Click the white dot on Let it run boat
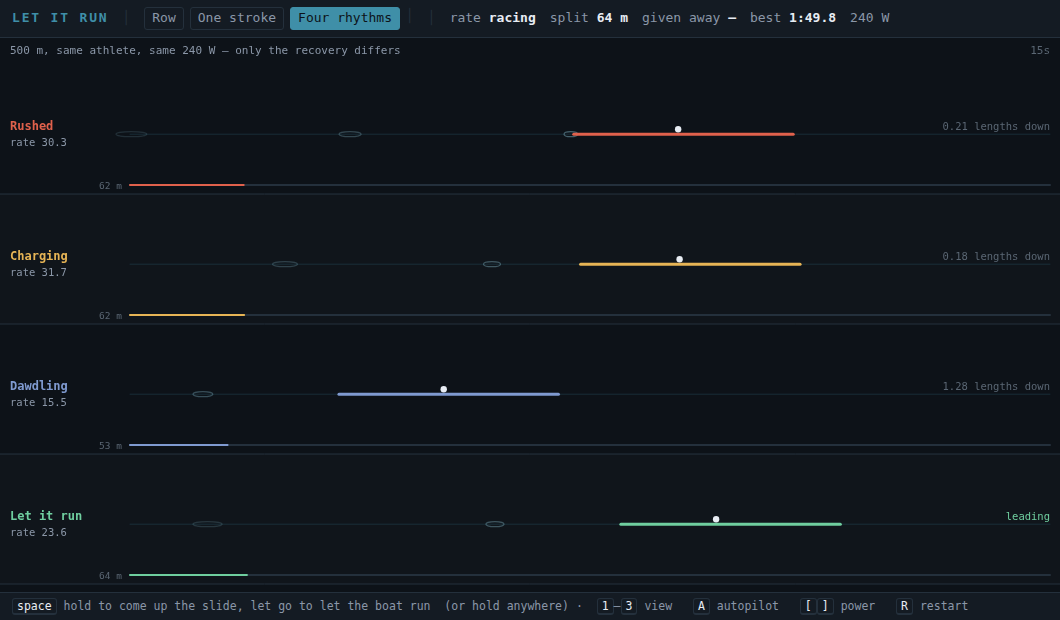1060x620 pixels. coord(716,519)
